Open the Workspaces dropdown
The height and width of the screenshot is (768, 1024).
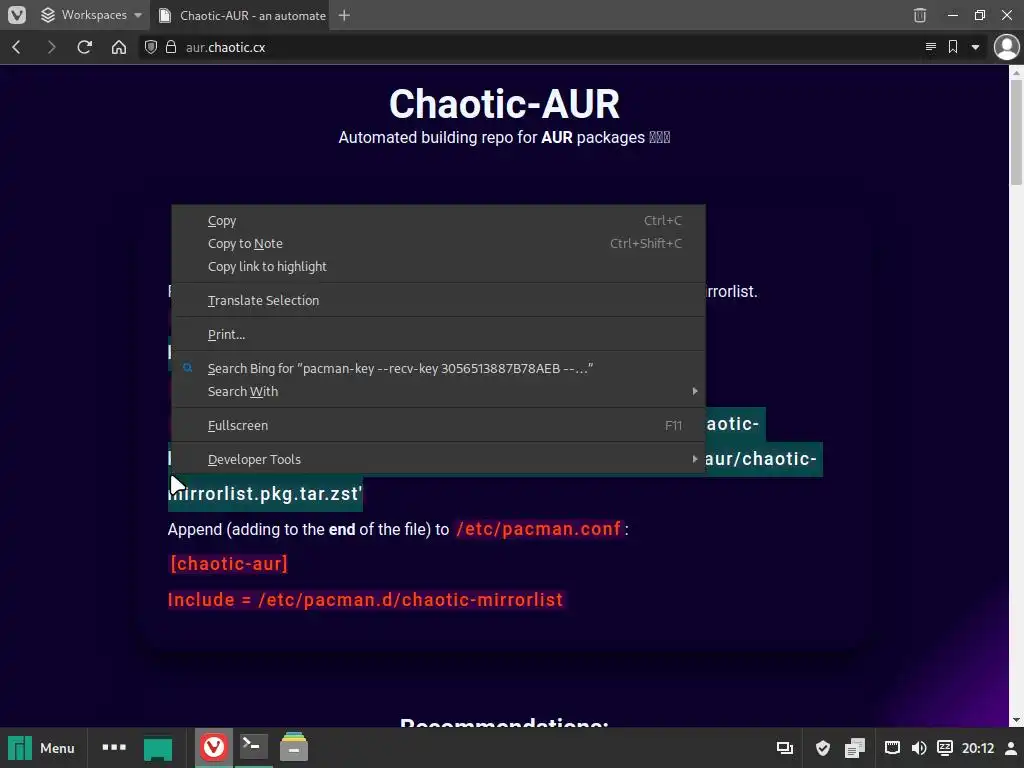(91, 15)
